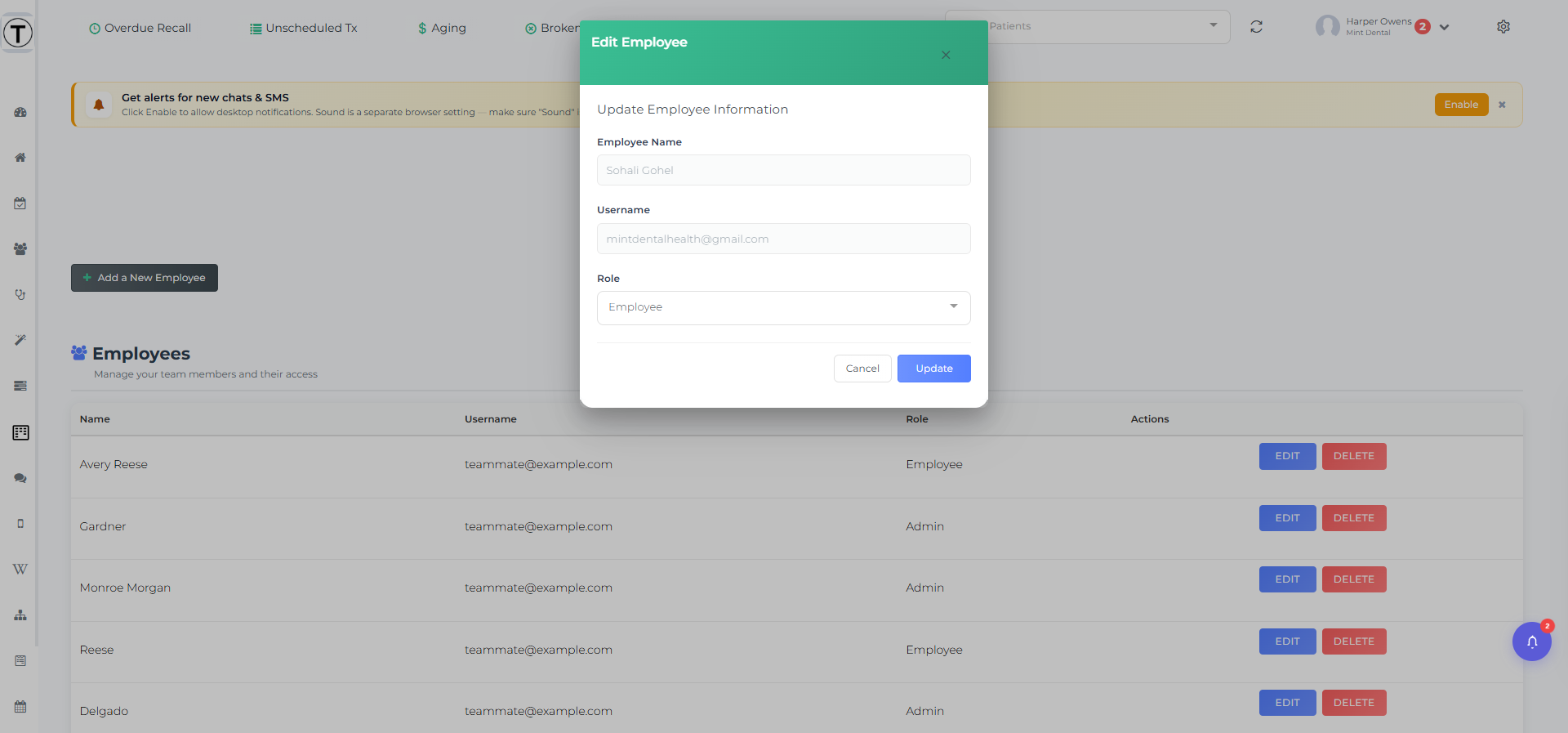Image resolution: width=1568 pixels, height=733 pixels.
Task: Edit the Avery Reese employee row
Action: click(x=1287, y=456)
